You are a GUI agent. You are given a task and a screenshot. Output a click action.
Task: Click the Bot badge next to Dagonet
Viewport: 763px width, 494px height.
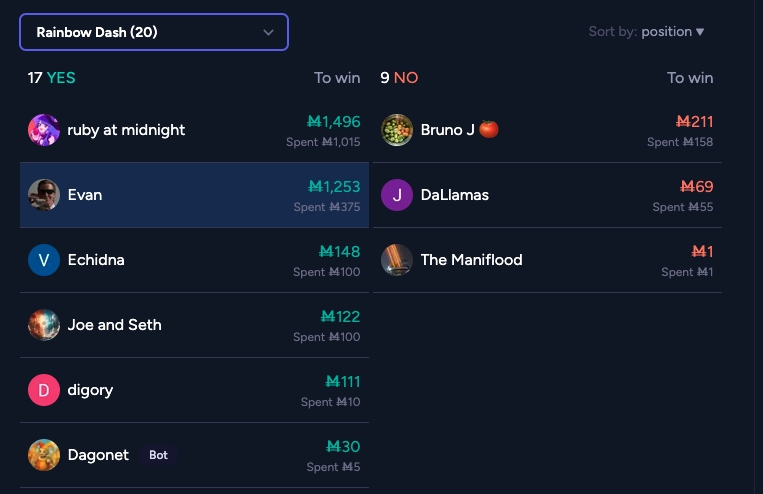click(x=158, y=455)
